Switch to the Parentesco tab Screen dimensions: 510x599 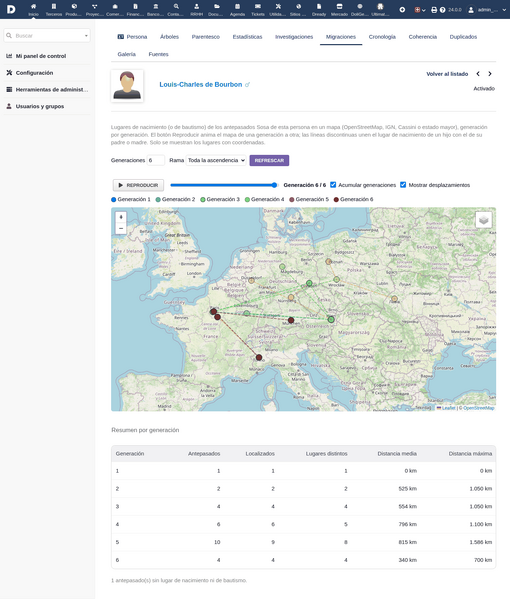206,37
